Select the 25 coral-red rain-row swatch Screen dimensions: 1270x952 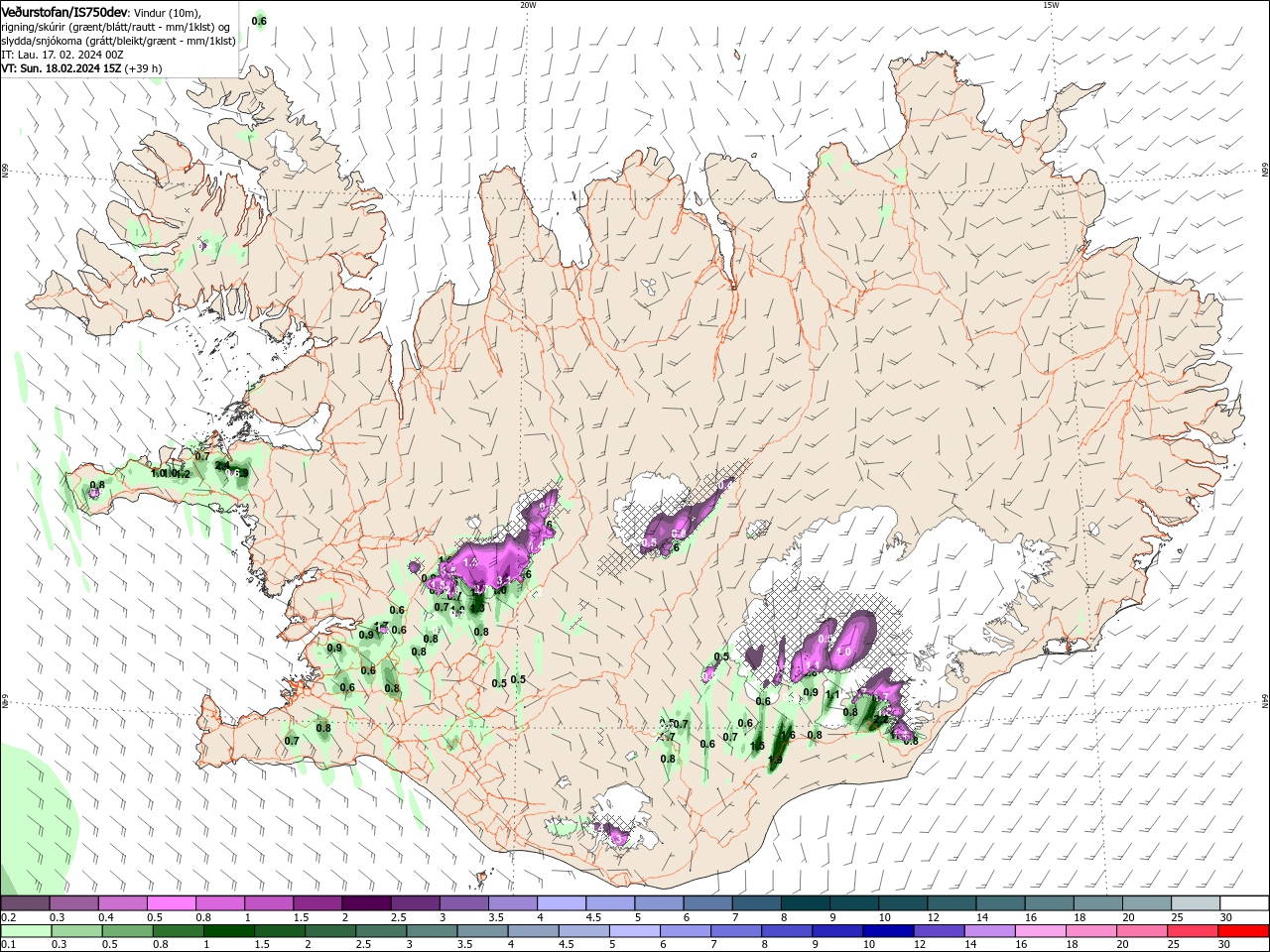coord(1194,931)
